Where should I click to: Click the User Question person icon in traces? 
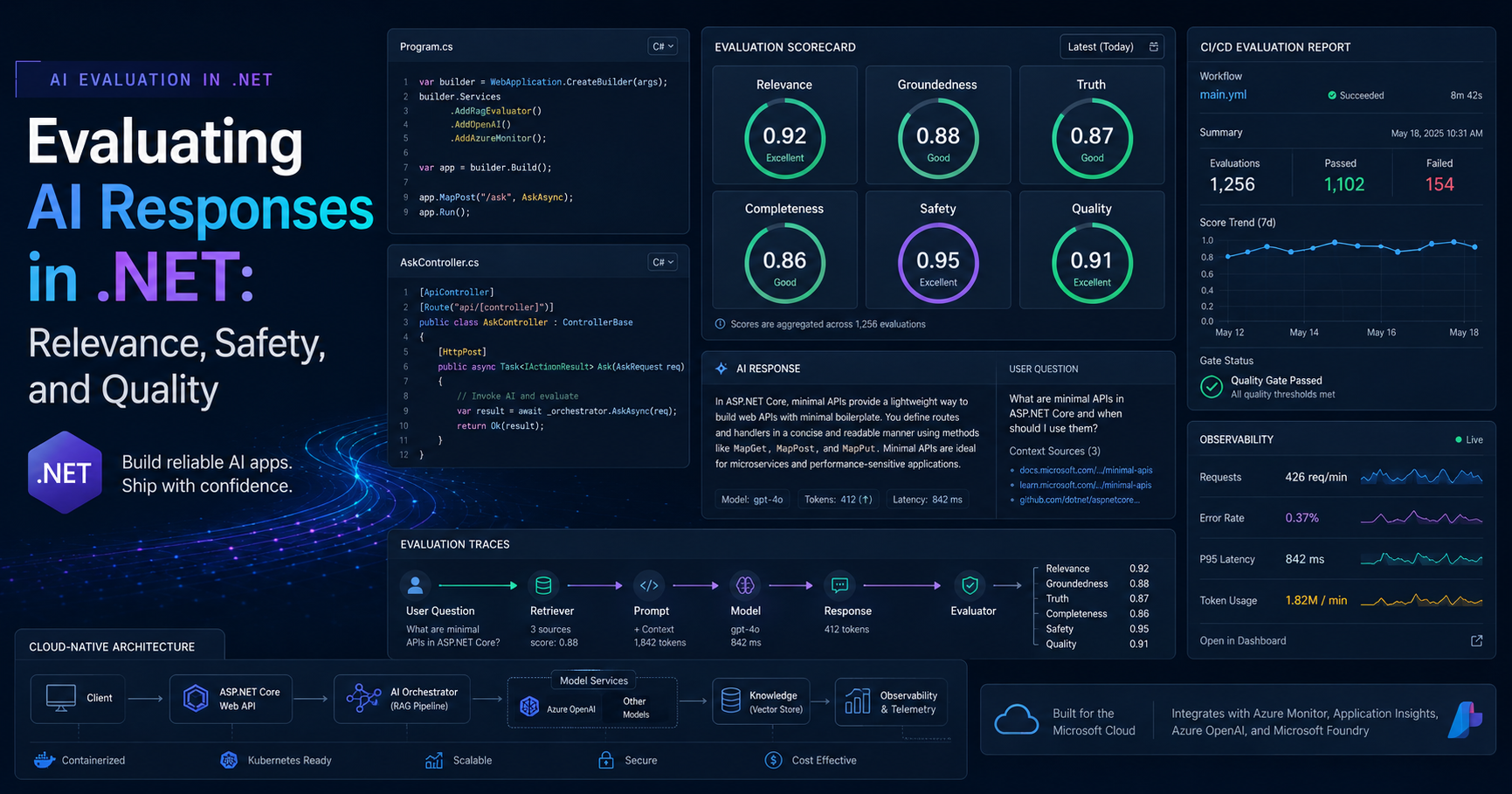415,584
